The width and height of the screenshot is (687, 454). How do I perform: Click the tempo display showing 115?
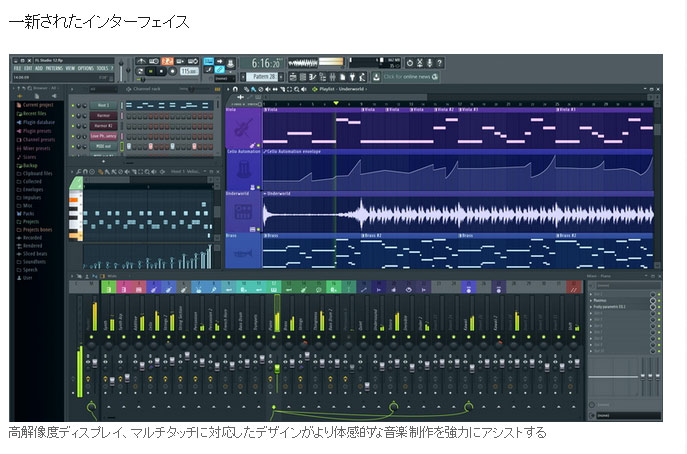click(189, 72)
